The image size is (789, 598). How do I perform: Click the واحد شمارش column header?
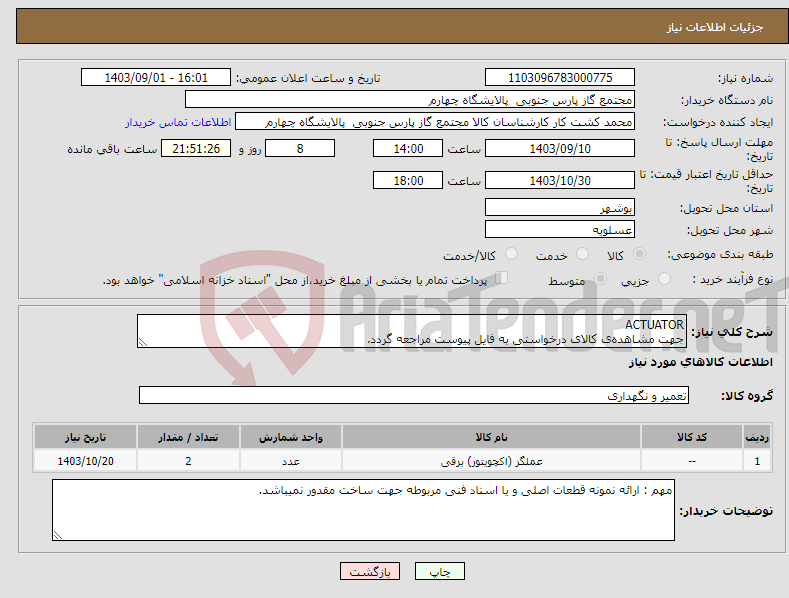pos(291,437)
